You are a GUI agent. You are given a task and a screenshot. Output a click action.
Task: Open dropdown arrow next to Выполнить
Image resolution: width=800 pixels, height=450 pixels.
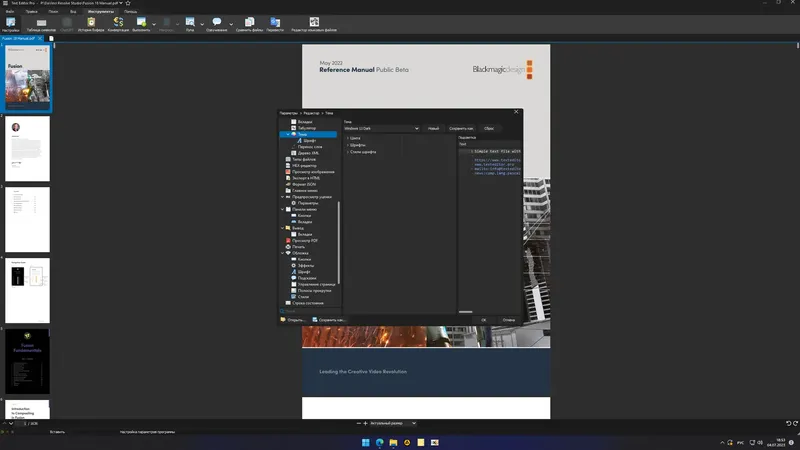pos(154,24)
